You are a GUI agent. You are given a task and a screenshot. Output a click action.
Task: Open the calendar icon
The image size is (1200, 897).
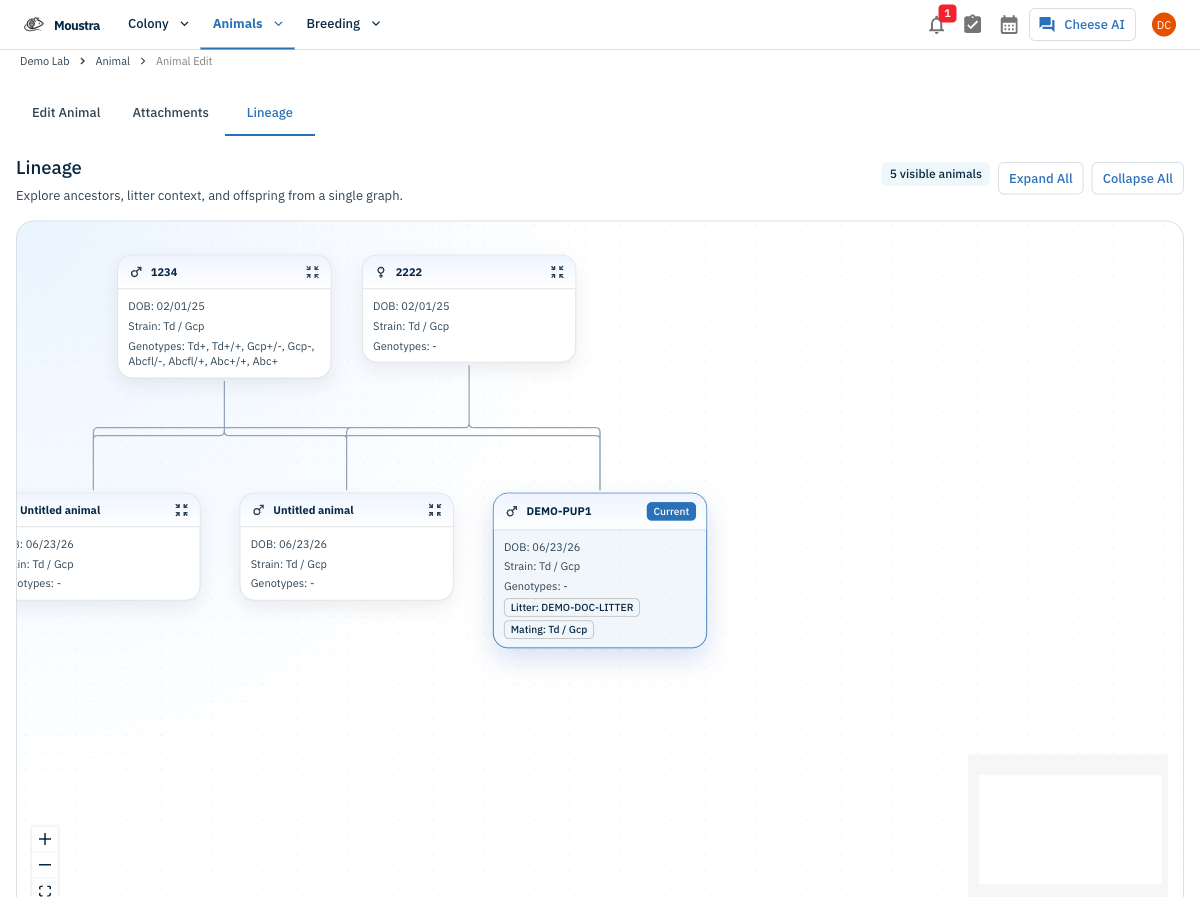coord(1009,25)
